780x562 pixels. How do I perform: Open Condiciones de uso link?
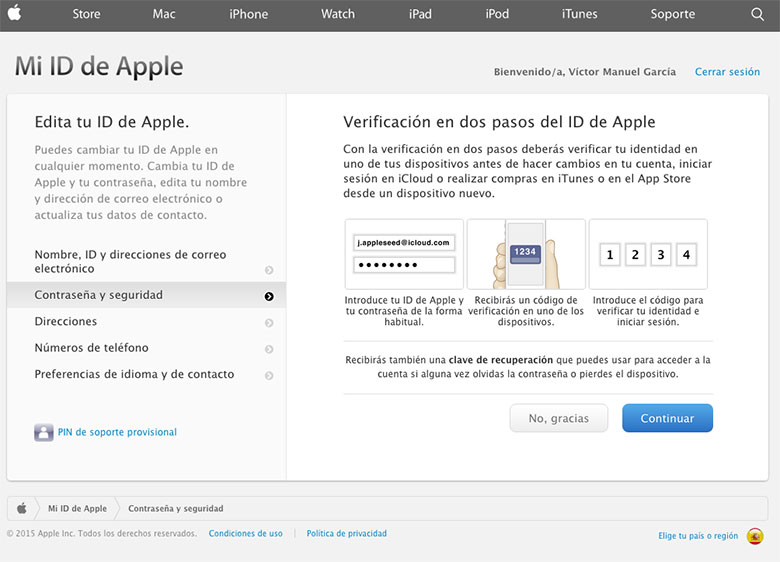(246, 533)
